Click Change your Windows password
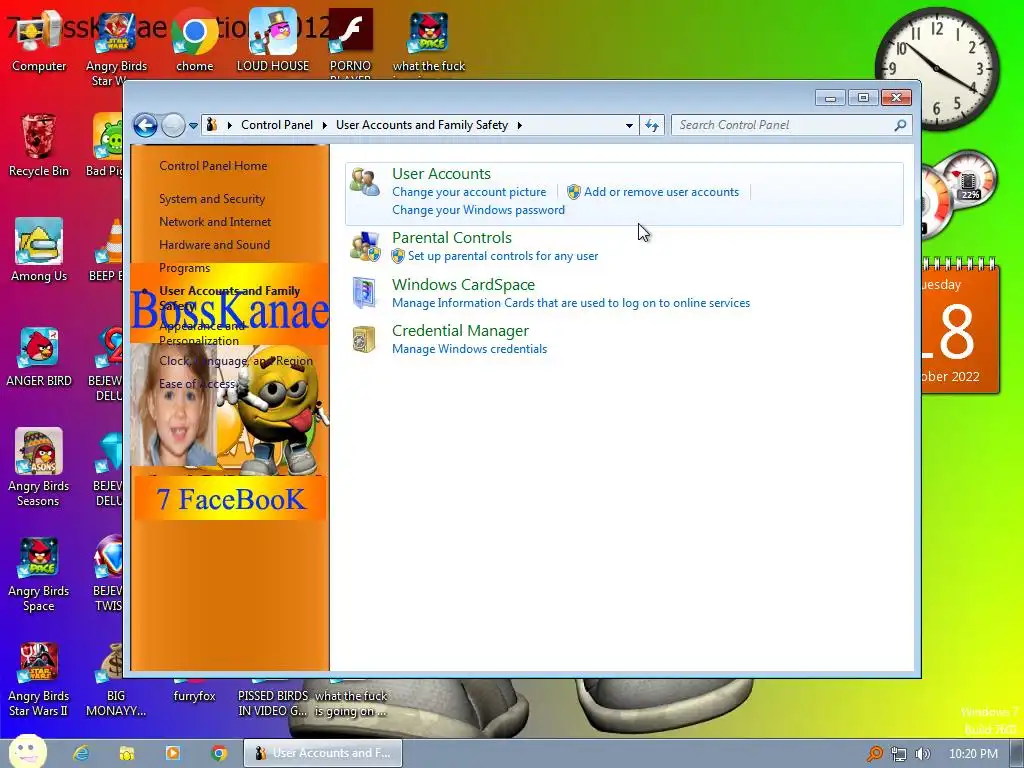The width and height of the screenshot is (1024, 768). pyautogui.click(x=478, y=210)
